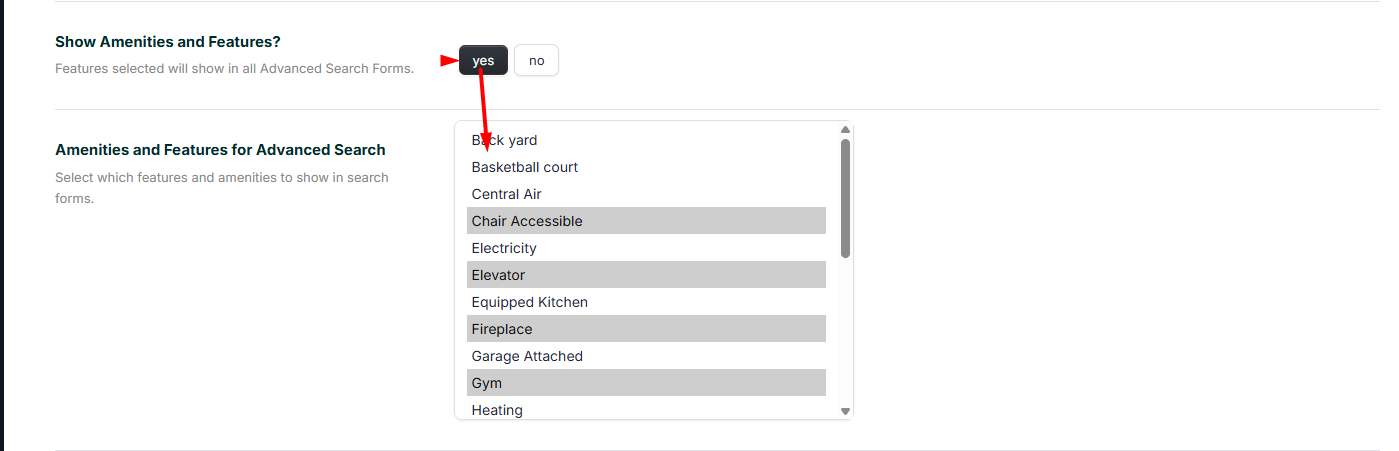
Task: Deselect Fireplace in the list
Action: pos(502,329)
